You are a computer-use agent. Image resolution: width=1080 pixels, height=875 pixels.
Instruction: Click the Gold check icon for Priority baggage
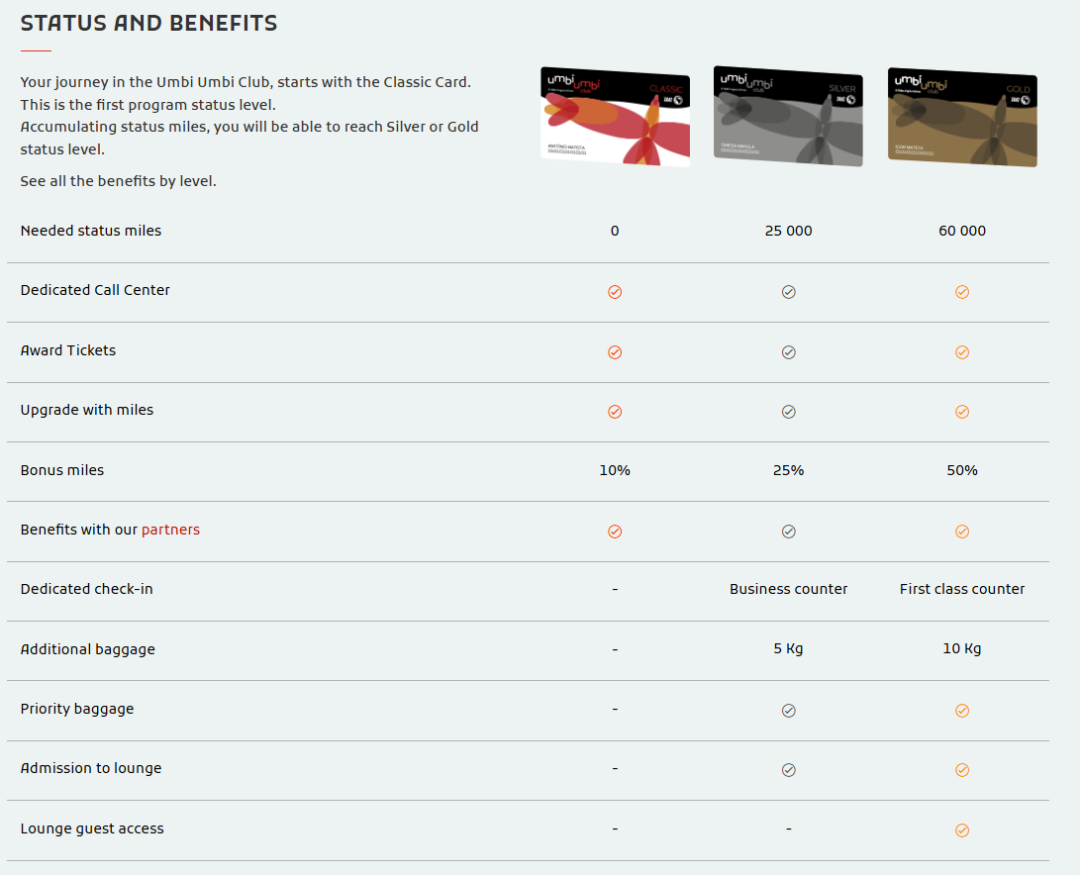(x=962, y=710)
